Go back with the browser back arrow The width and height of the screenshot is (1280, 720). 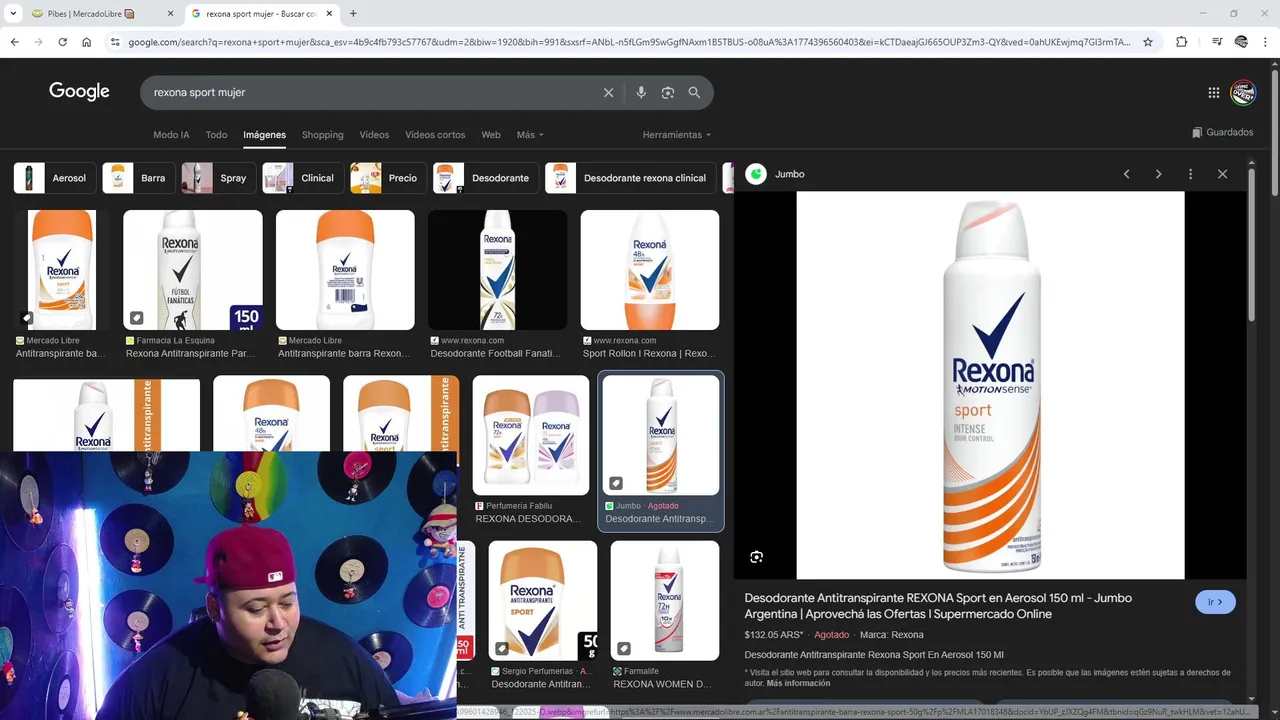[x=14, y=42]
